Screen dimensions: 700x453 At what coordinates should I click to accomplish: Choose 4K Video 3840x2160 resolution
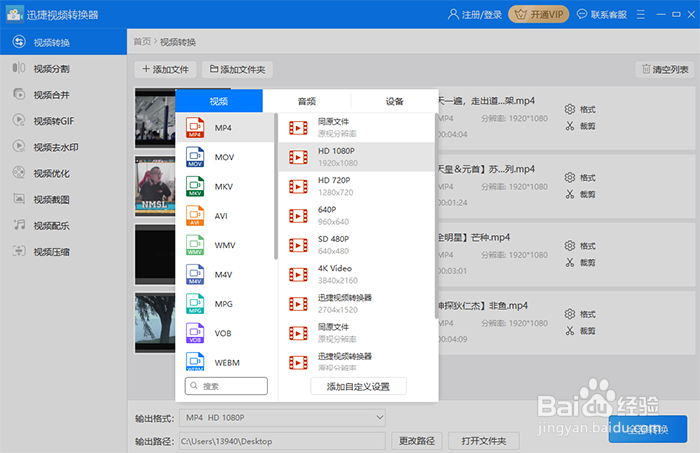(x=356, y=274)
